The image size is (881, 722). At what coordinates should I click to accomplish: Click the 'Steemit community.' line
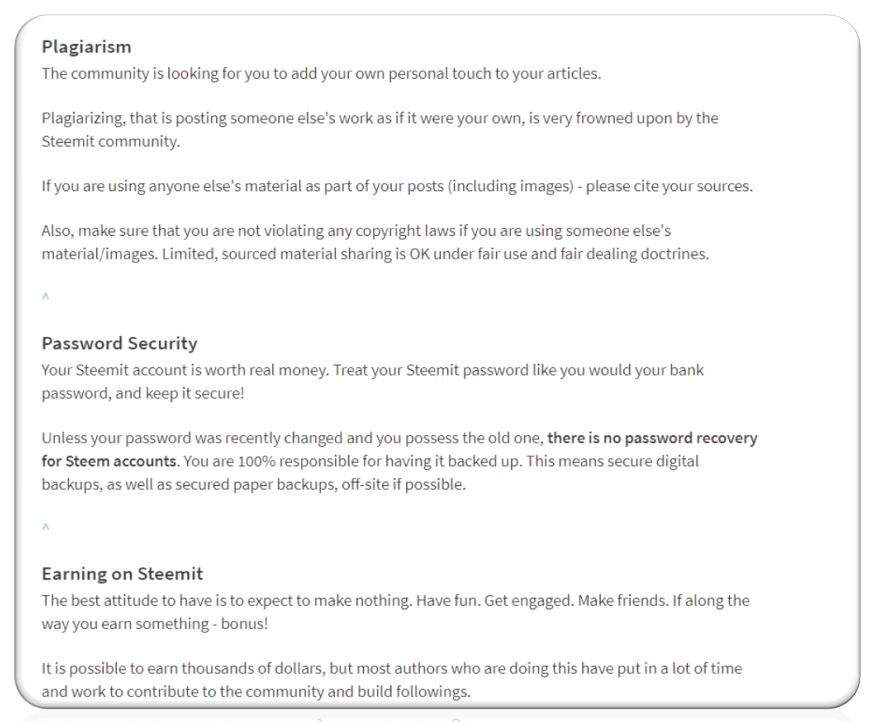point(111,141)
